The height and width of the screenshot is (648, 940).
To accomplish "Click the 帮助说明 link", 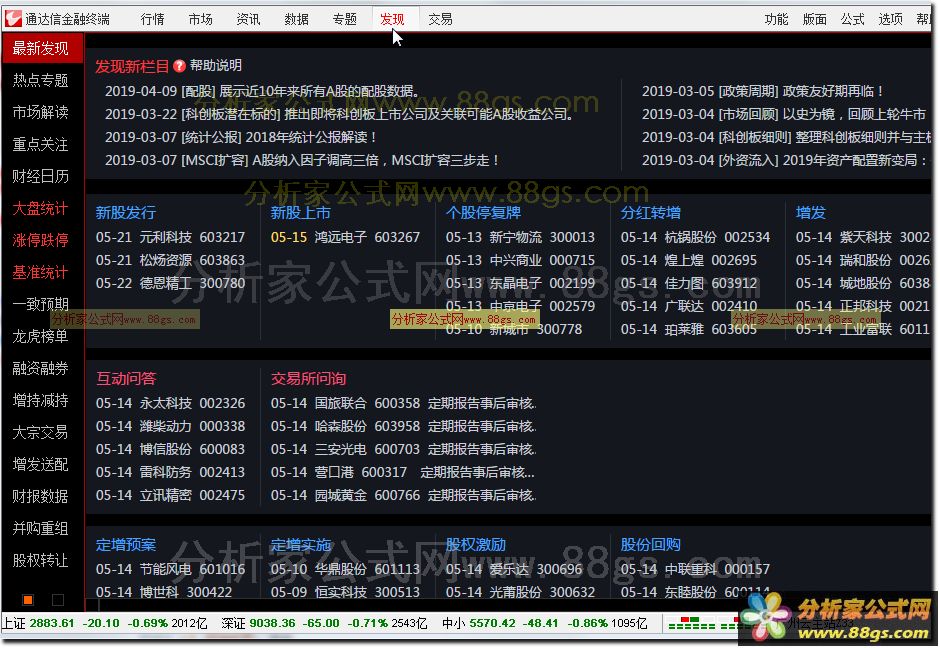I will coord(216,65).
